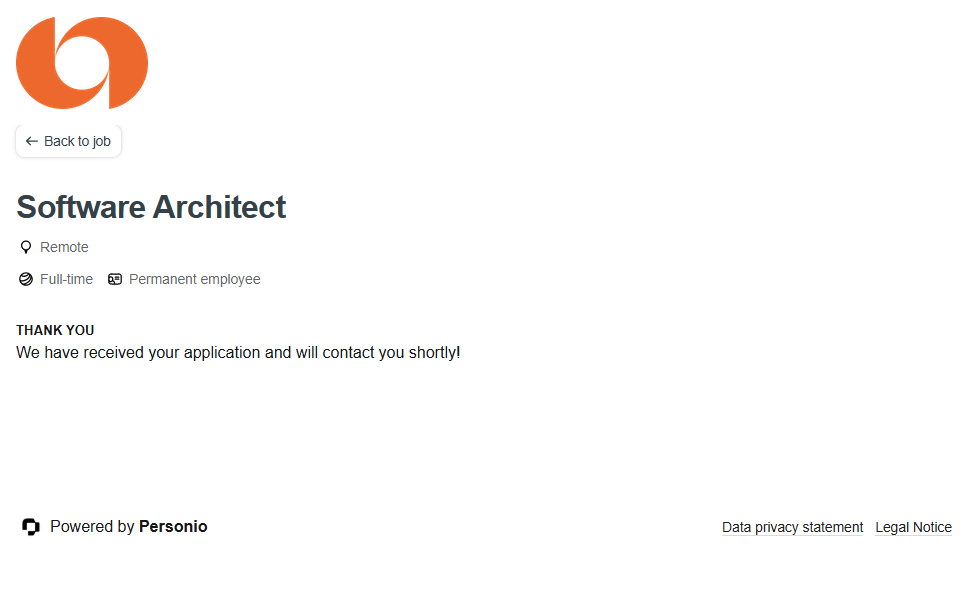
Task: Go back using the 'Back to job' button
Action: [68, 141]
